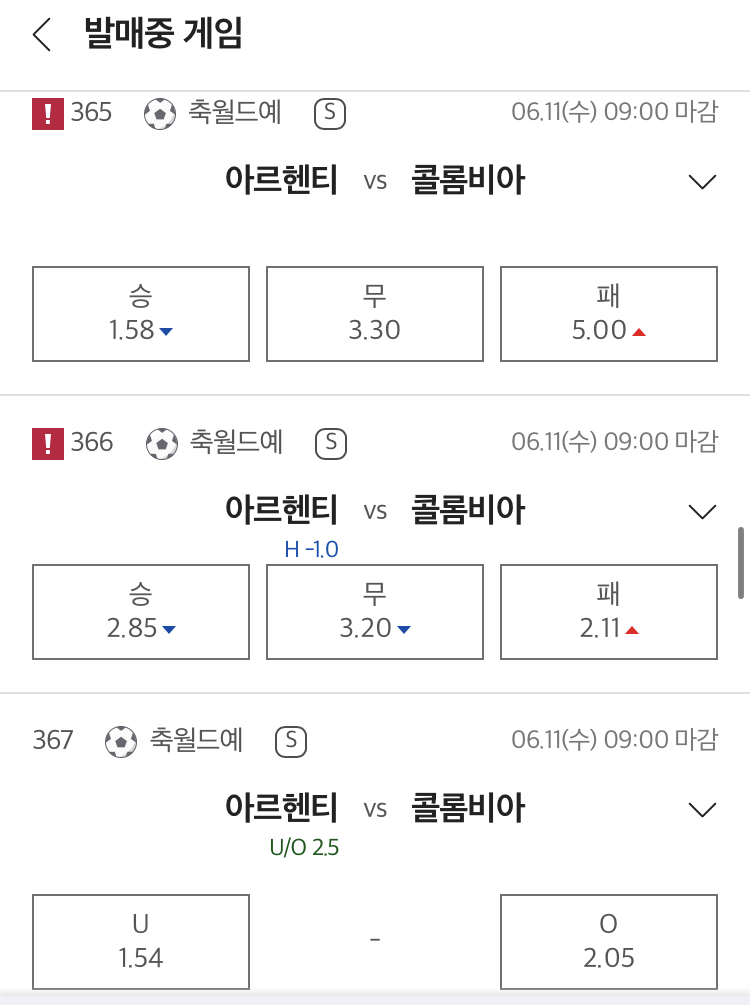This screenshot has width=750, height=1005.
Task: Click the soccer ball icon for game 365
Action: [160, 114]
